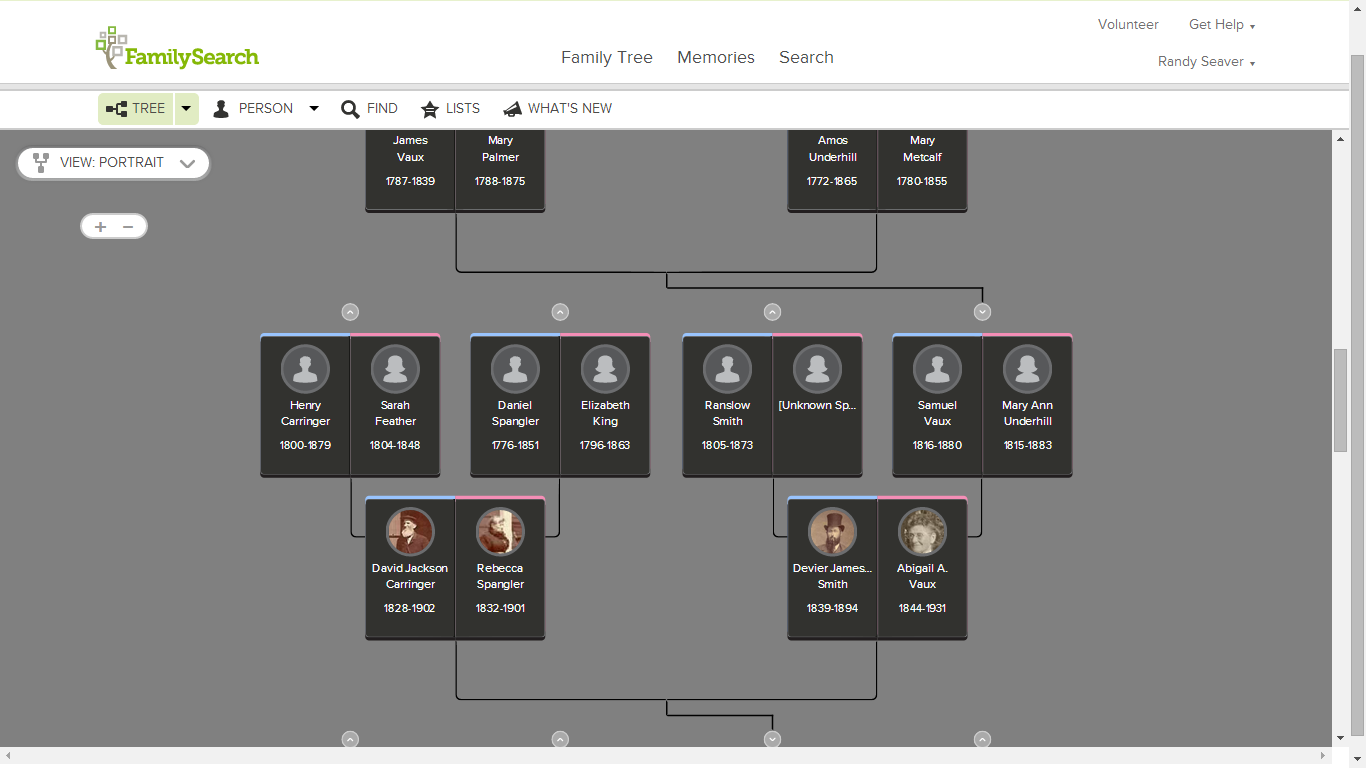The width and height of the screenshot is (1366, 768).
Task: Click the PERSON silhouette icon
Action: coord(221,108)
